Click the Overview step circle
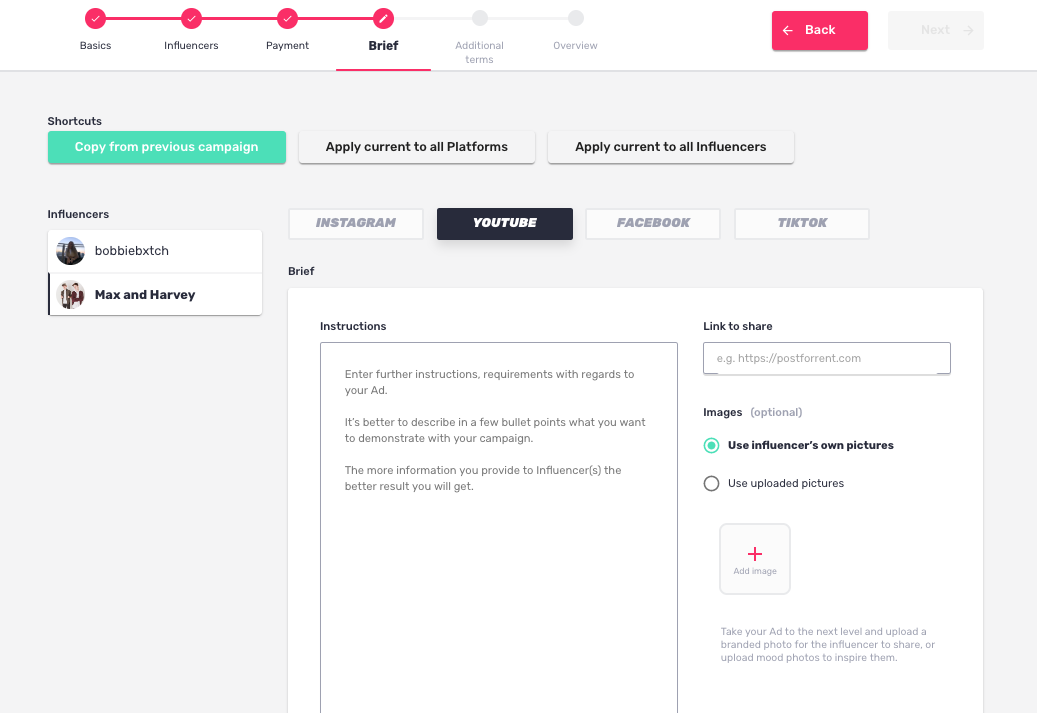This screenshot has width=1037, height=713. (x=576, y=18)
